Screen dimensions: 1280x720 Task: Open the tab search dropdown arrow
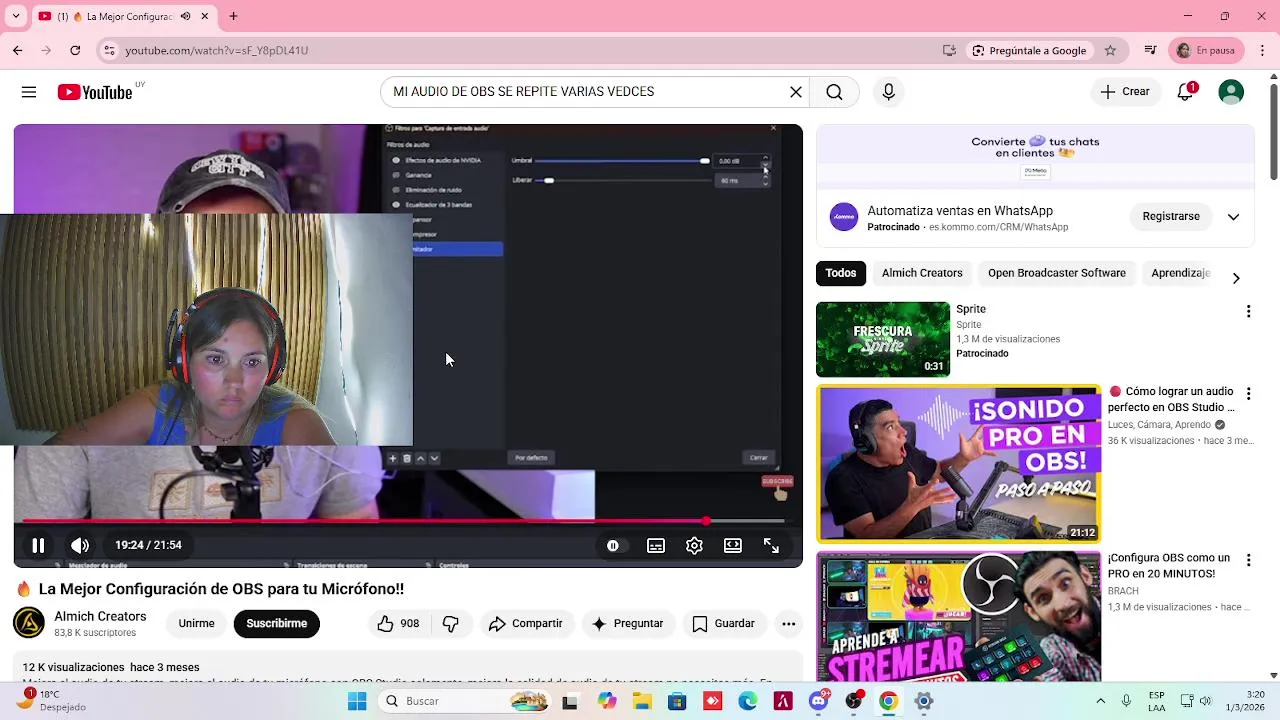click(x=15, y=16)
